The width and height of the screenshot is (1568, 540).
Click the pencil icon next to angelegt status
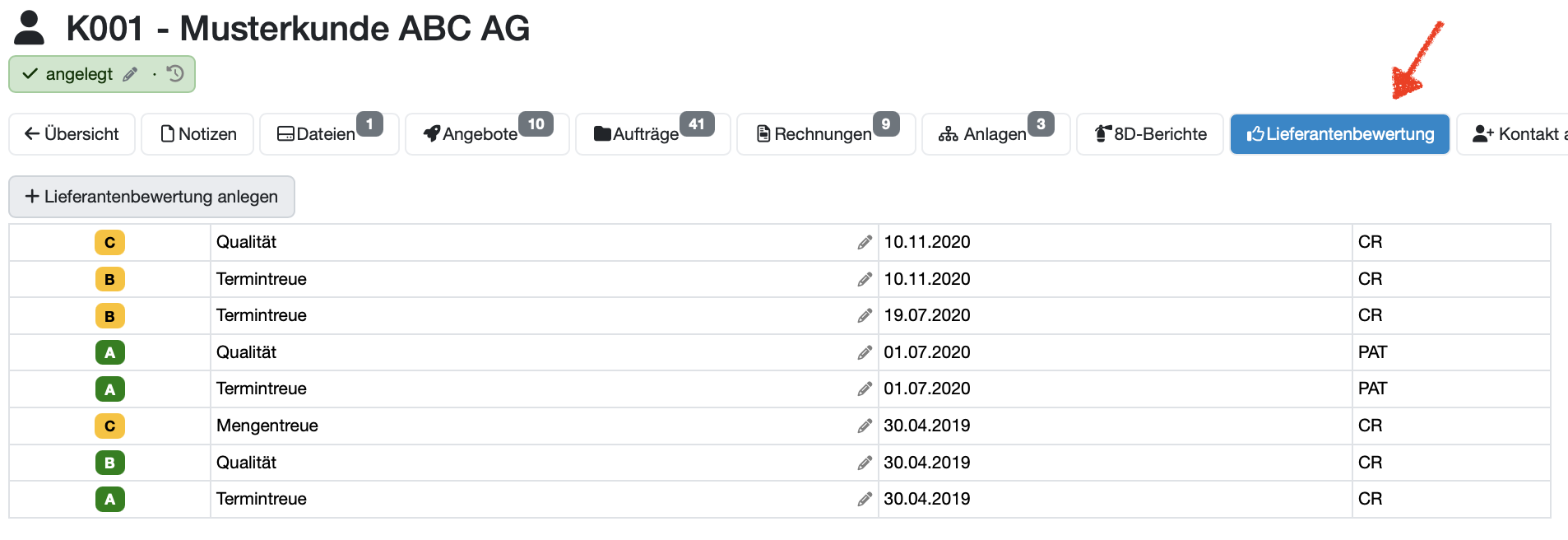[130, 75]
